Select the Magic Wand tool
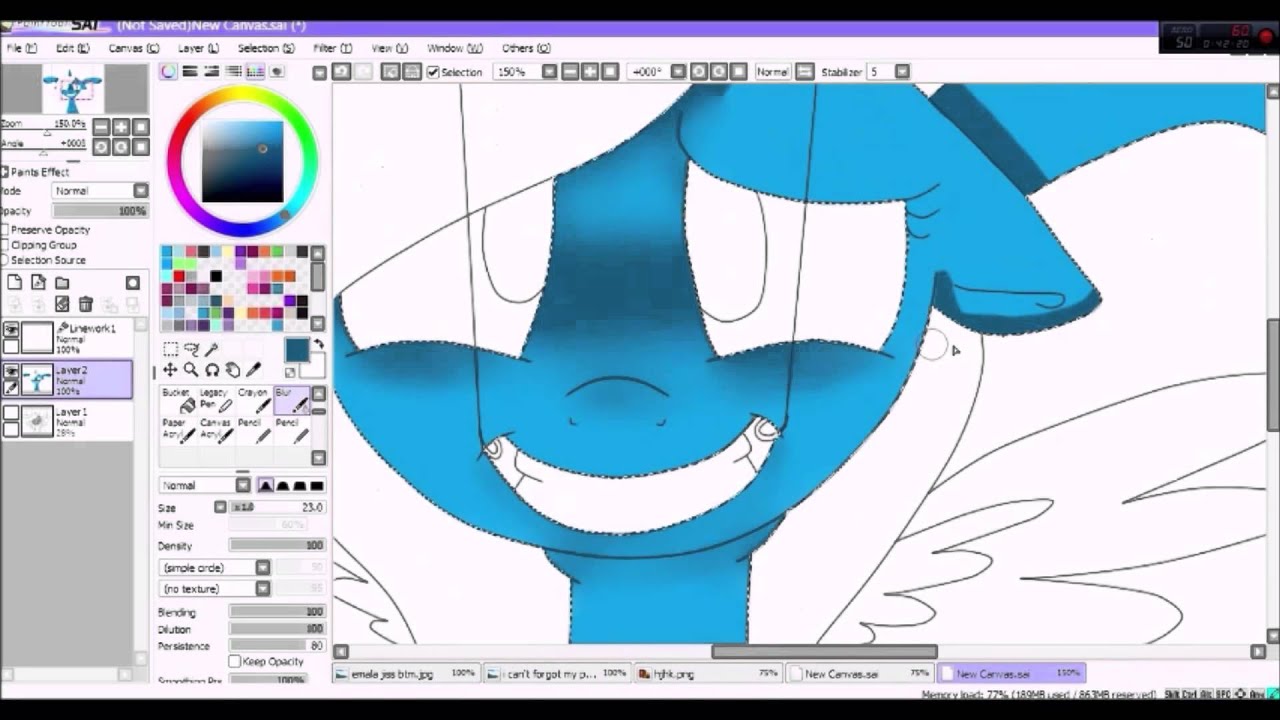Image resolution: width=1280 pixels, height=720 pixels. pos(211,349)
